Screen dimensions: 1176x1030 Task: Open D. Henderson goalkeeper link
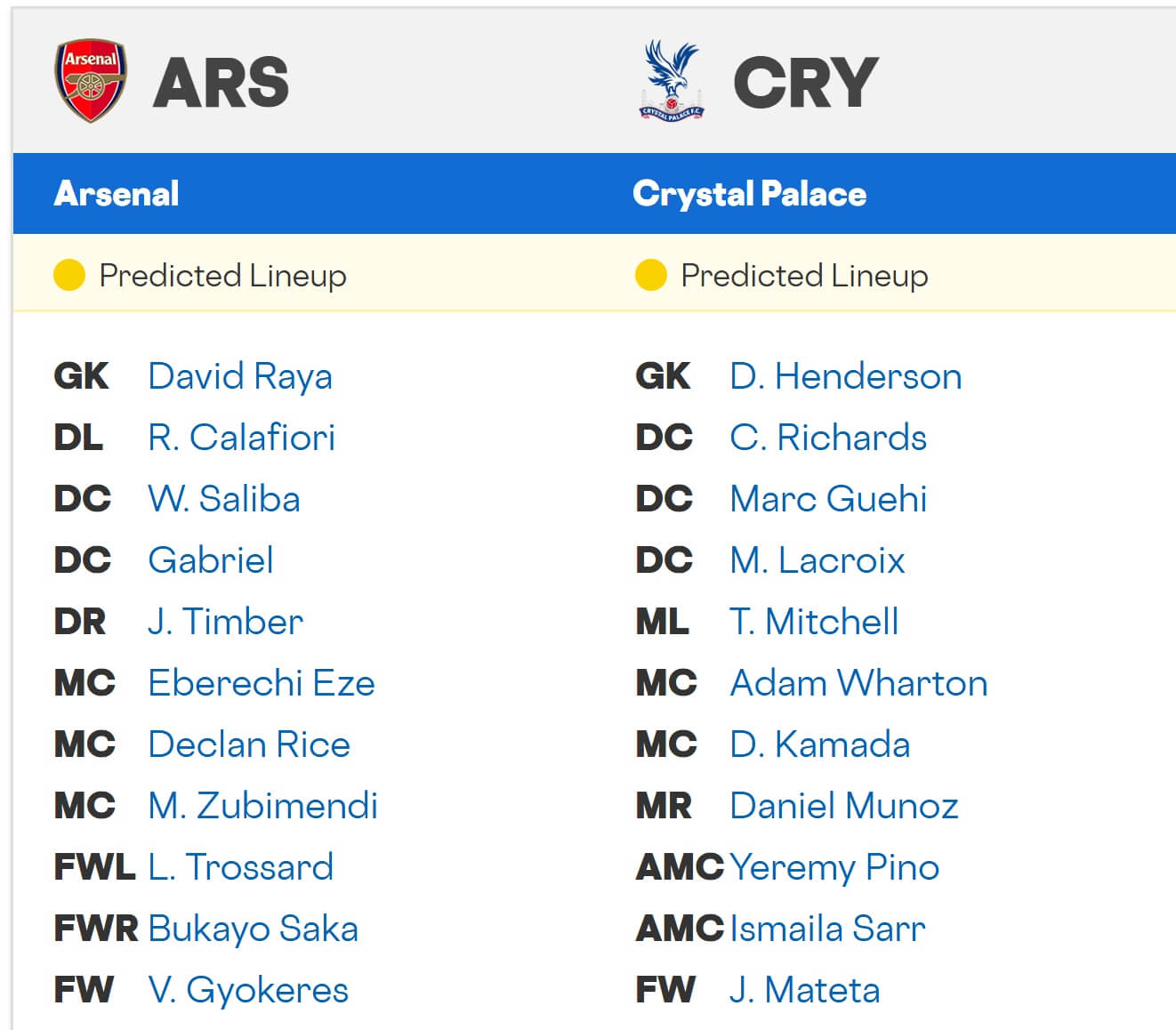(x=845, y=376)
